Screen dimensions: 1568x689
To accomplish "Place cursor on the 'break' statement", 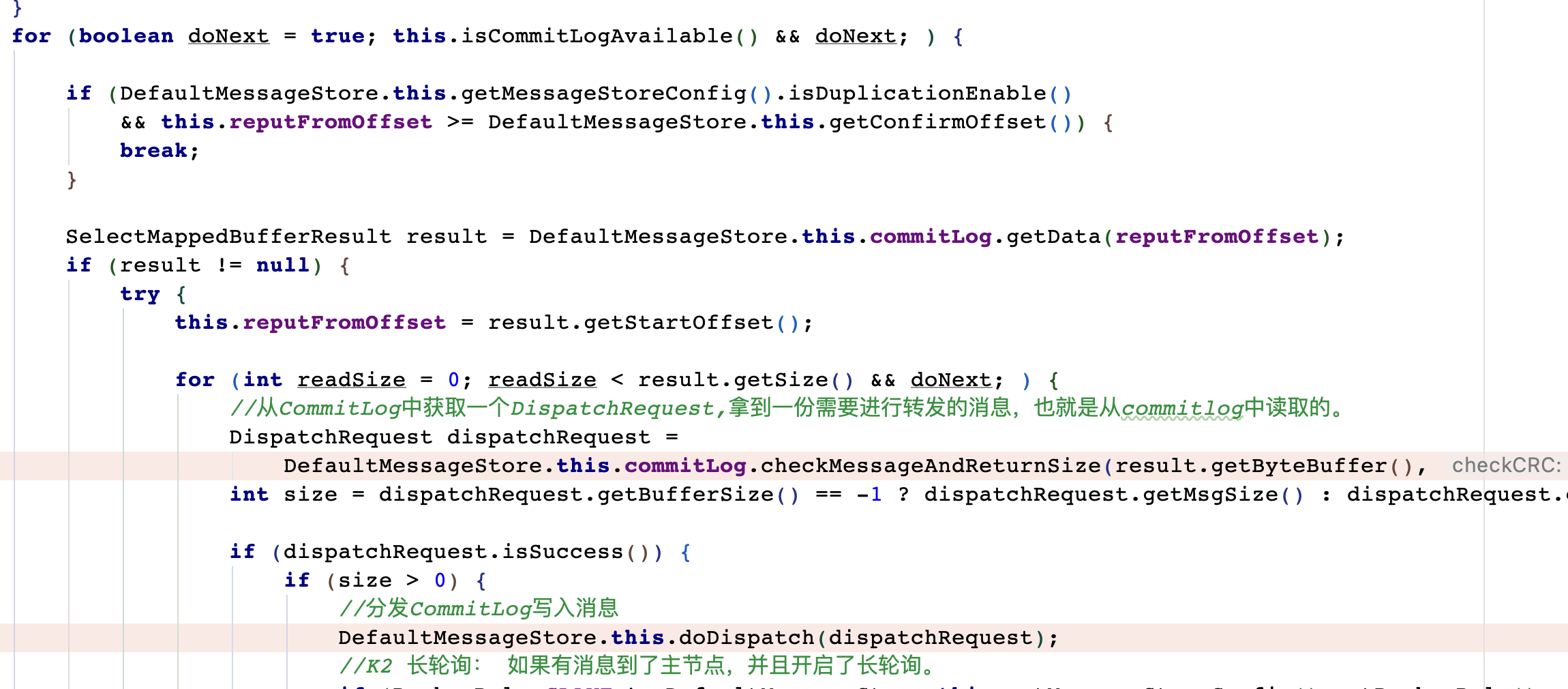I will point(153,151).
